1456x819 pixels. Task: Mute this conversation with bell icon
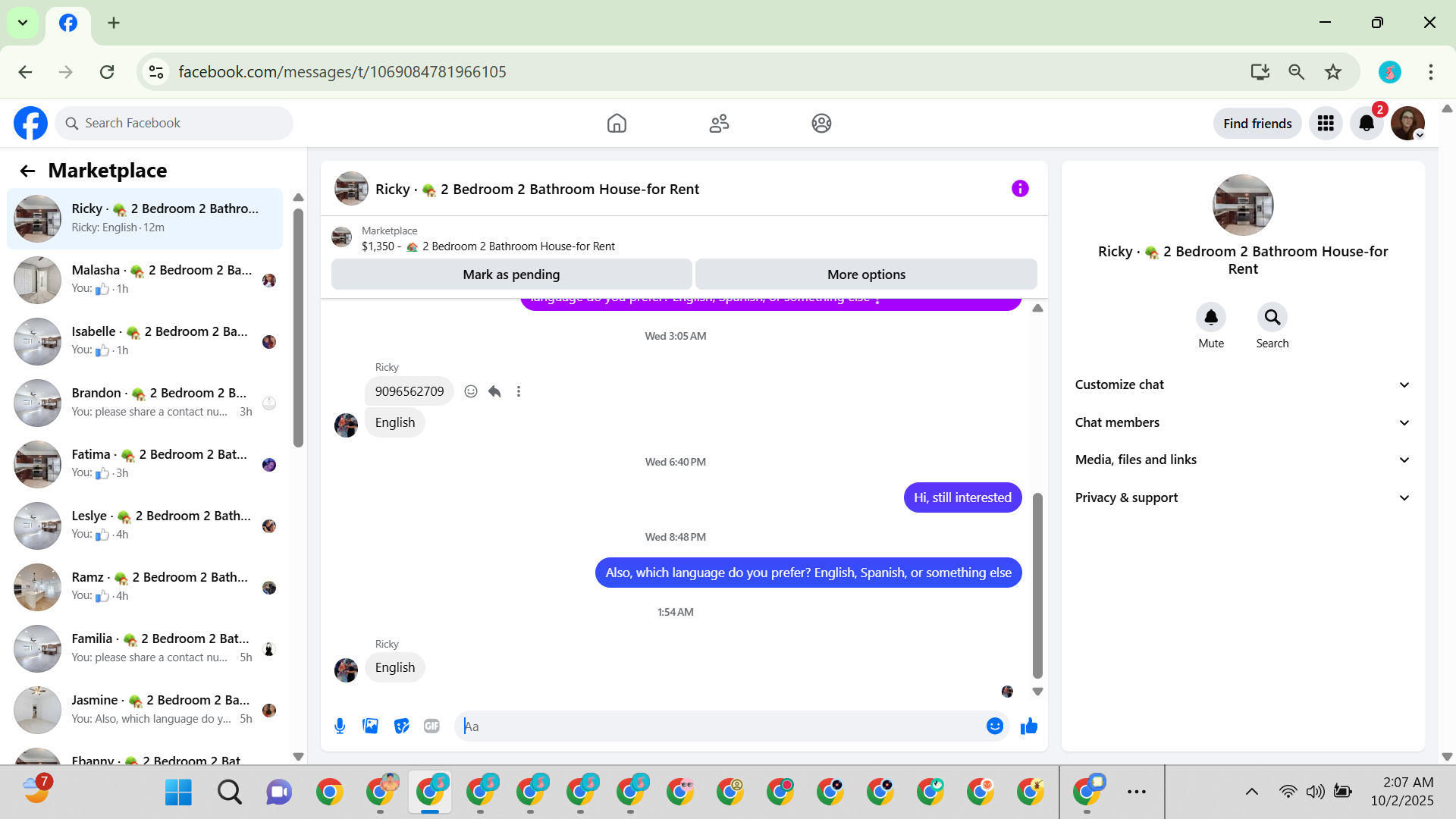click(1211, 318)
